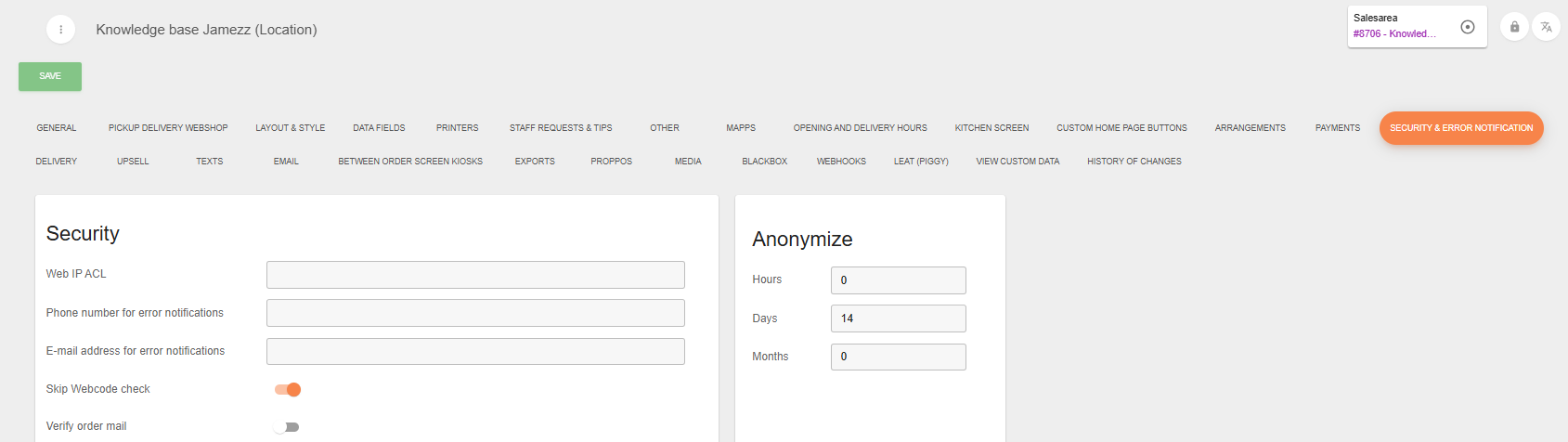Open the Kitchen Screen tab
1568x442 pixels.
(991, 128)
